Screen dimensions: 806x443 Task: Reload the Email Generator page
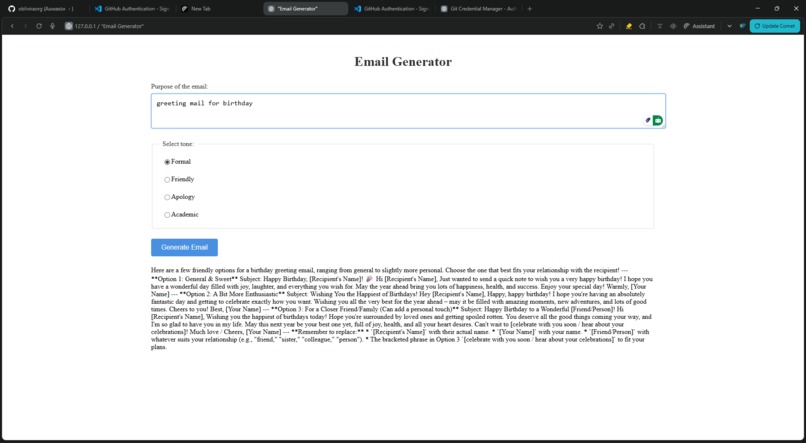[x=39, y=26]
